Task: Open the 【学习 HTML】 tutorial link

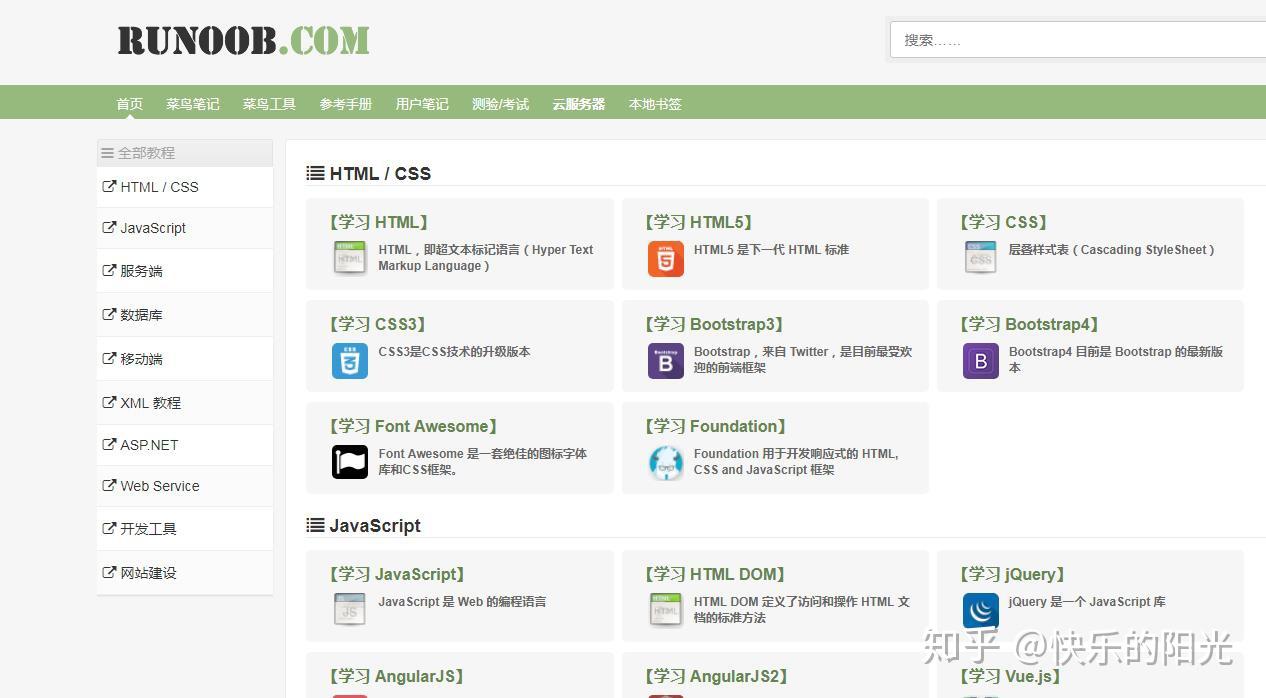Action: pos(378,222)
